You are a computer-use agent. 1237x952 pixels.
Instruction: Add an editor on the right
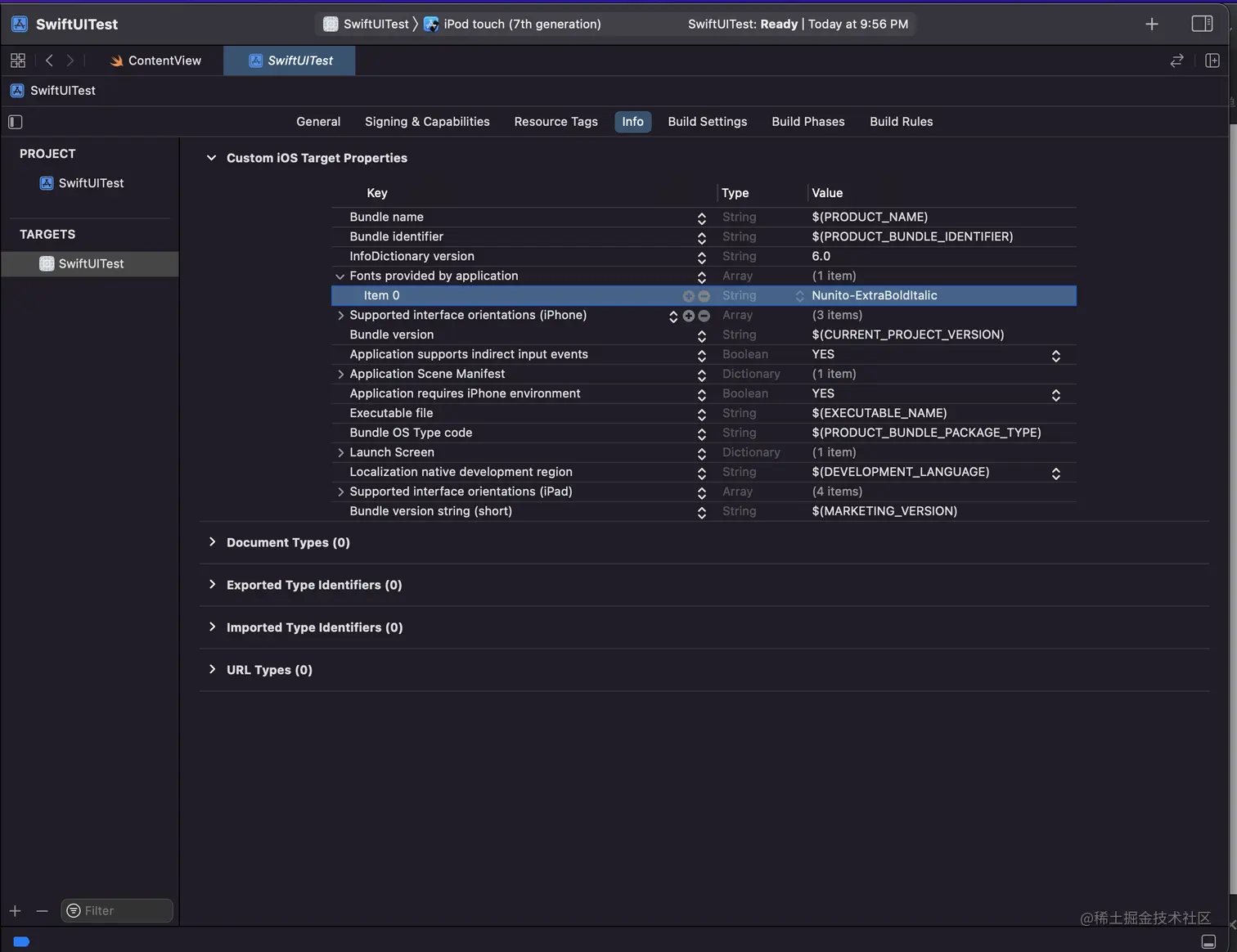[1212, 61]
